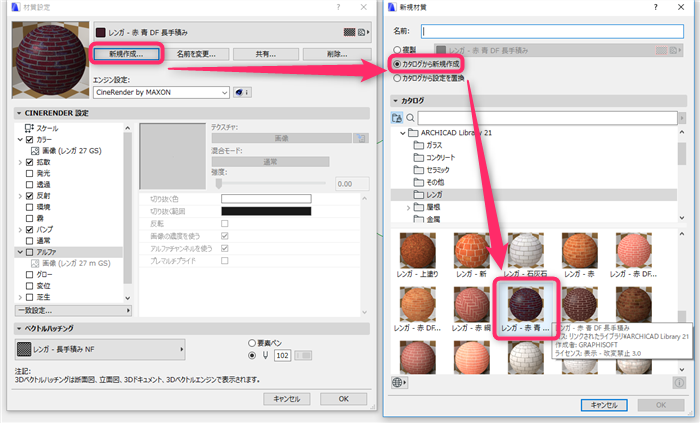
Task: Open the texture image browse icon next to 画像
Action: (361, 138)
